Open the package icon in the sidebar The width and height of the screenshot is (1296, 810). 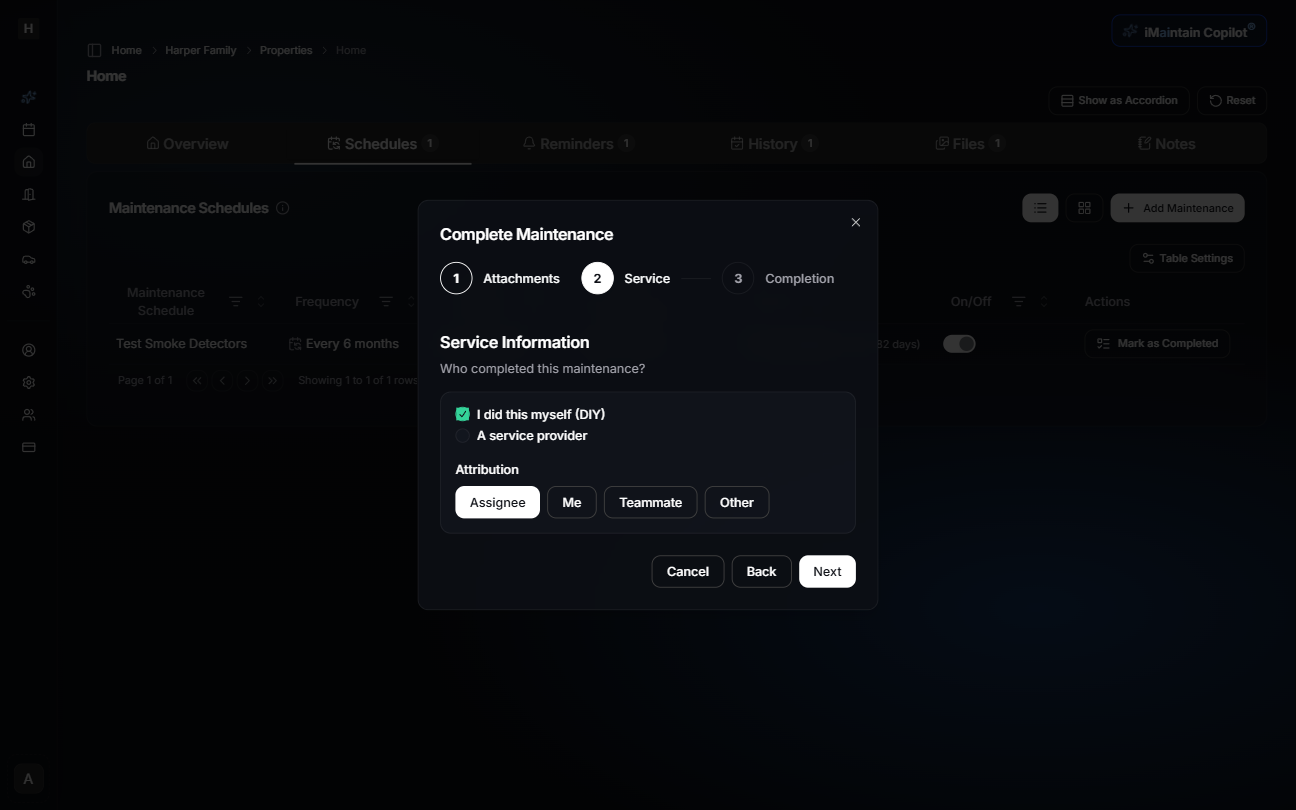coord(28,227)
